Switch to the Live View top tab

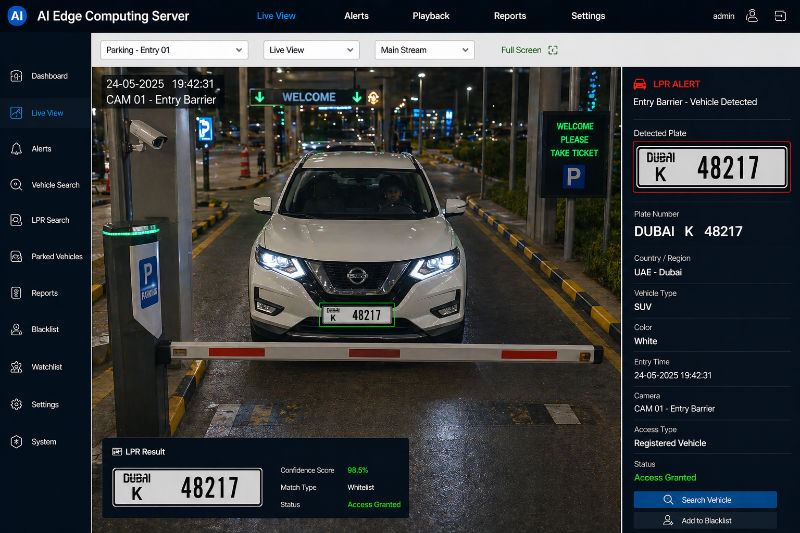click(x=276, y=16)
